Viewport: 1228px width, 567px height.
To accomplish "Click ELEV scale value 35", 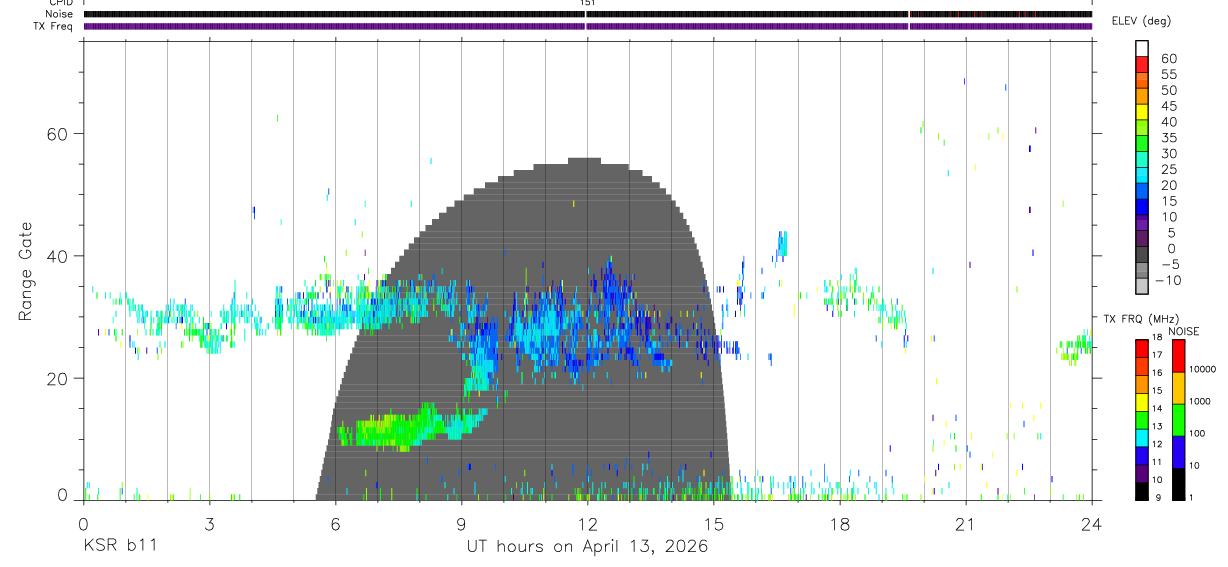I will pos(1167,138).
